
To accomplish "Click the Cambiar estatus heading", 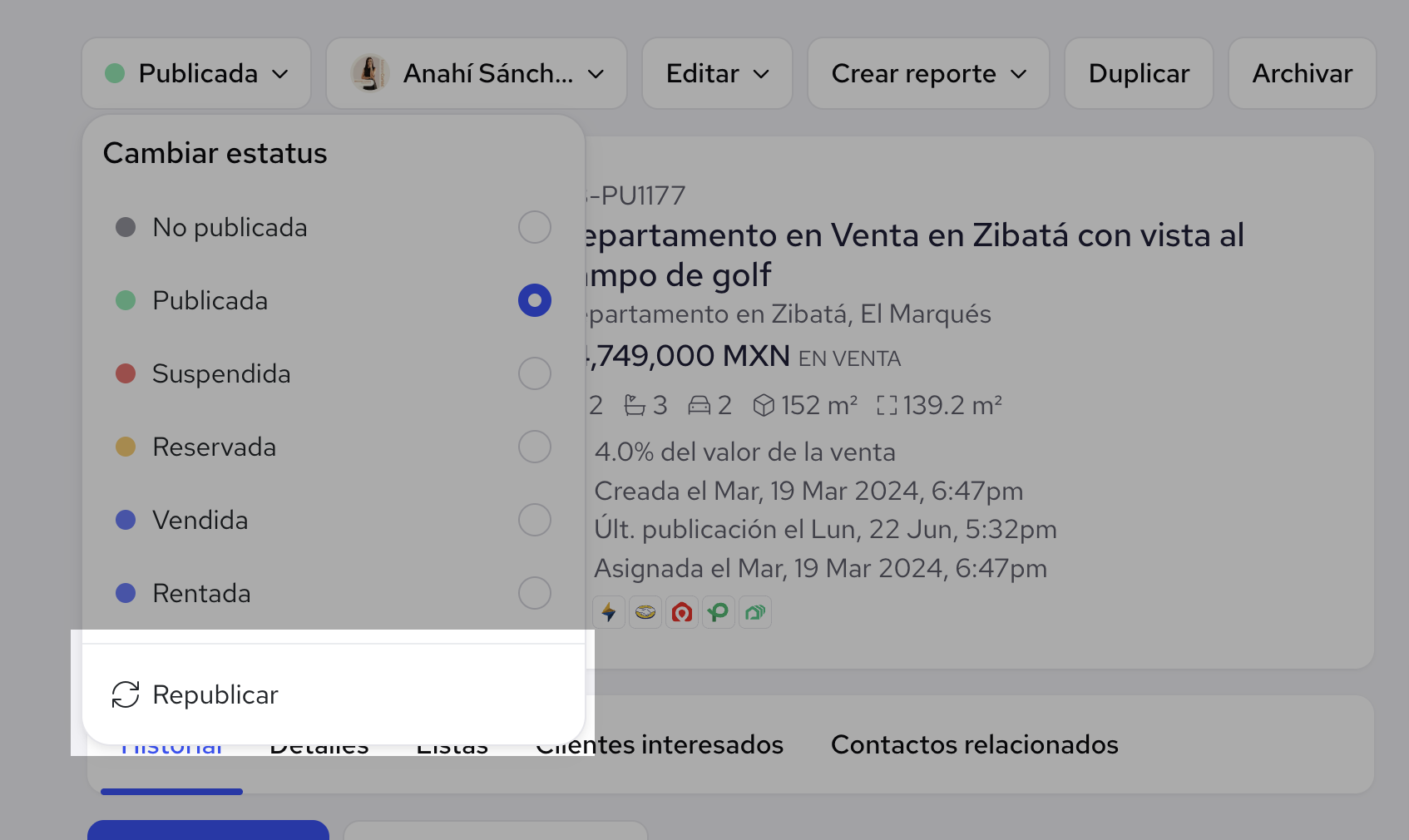I will [x=215, y=153].
